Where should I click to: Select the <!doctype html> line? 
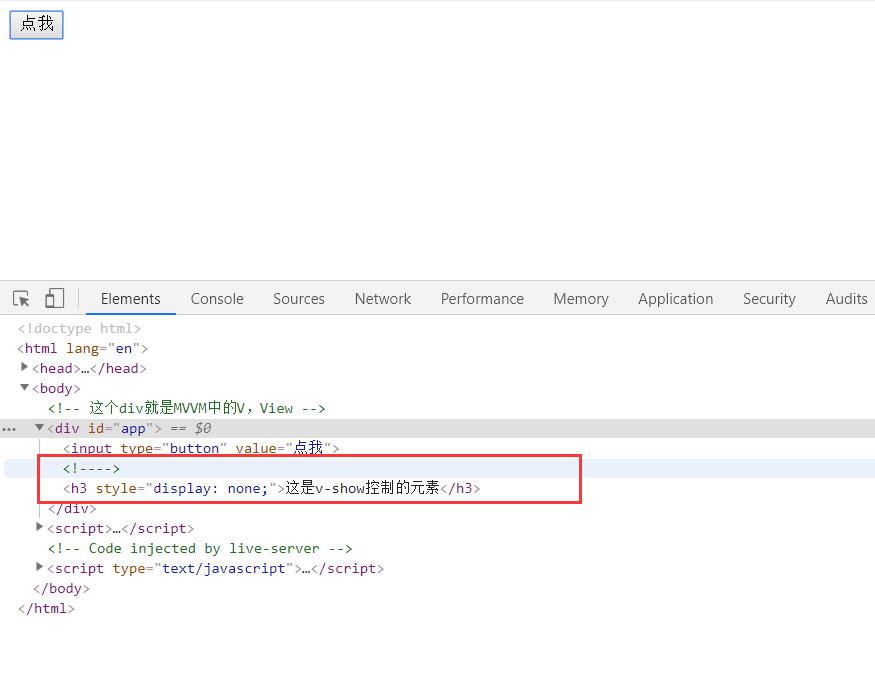click(79, 329)
